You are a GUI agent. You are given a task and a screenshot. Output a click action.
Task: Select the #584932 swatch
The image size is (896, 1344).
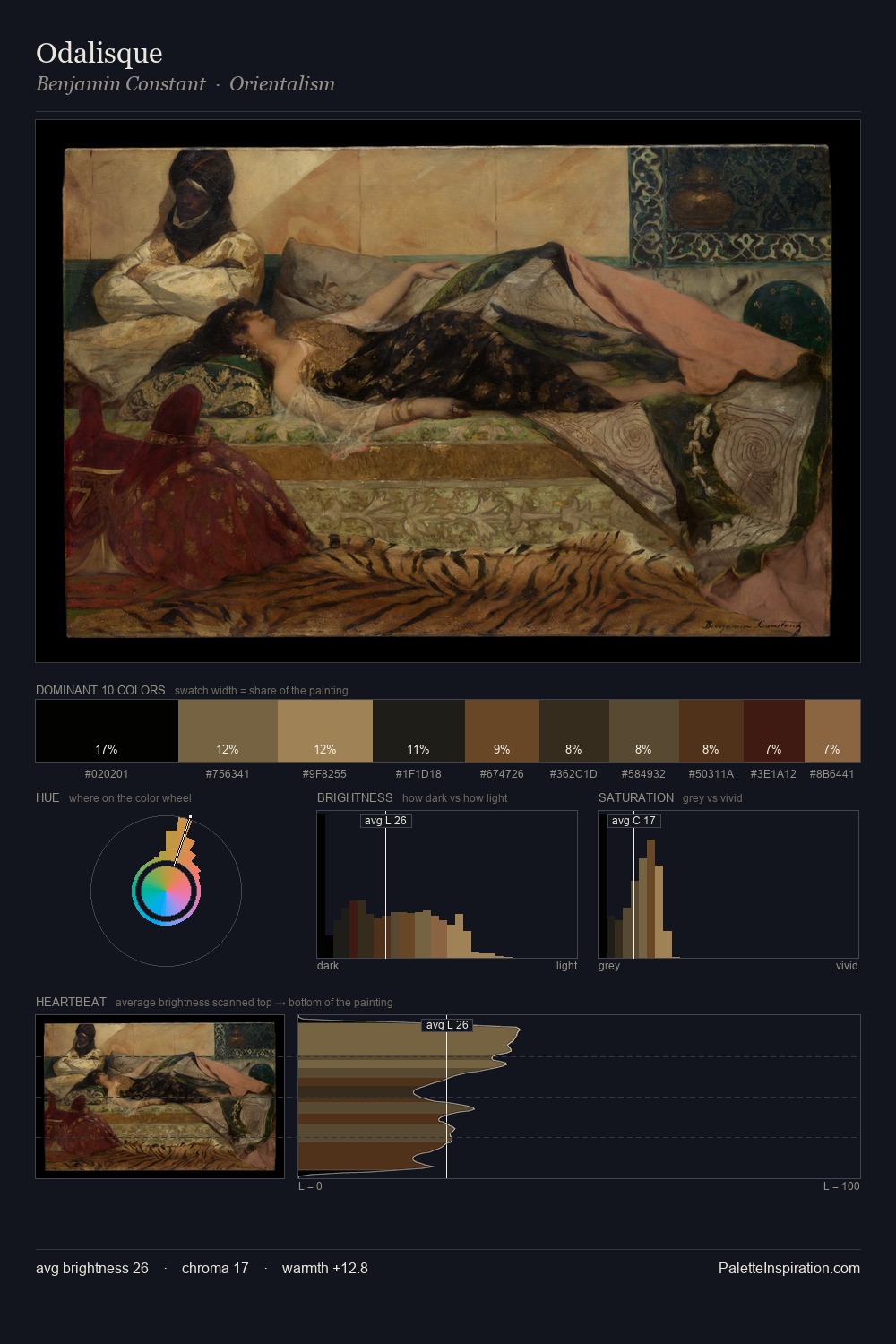pyautogui.click(x=644, y=731)
